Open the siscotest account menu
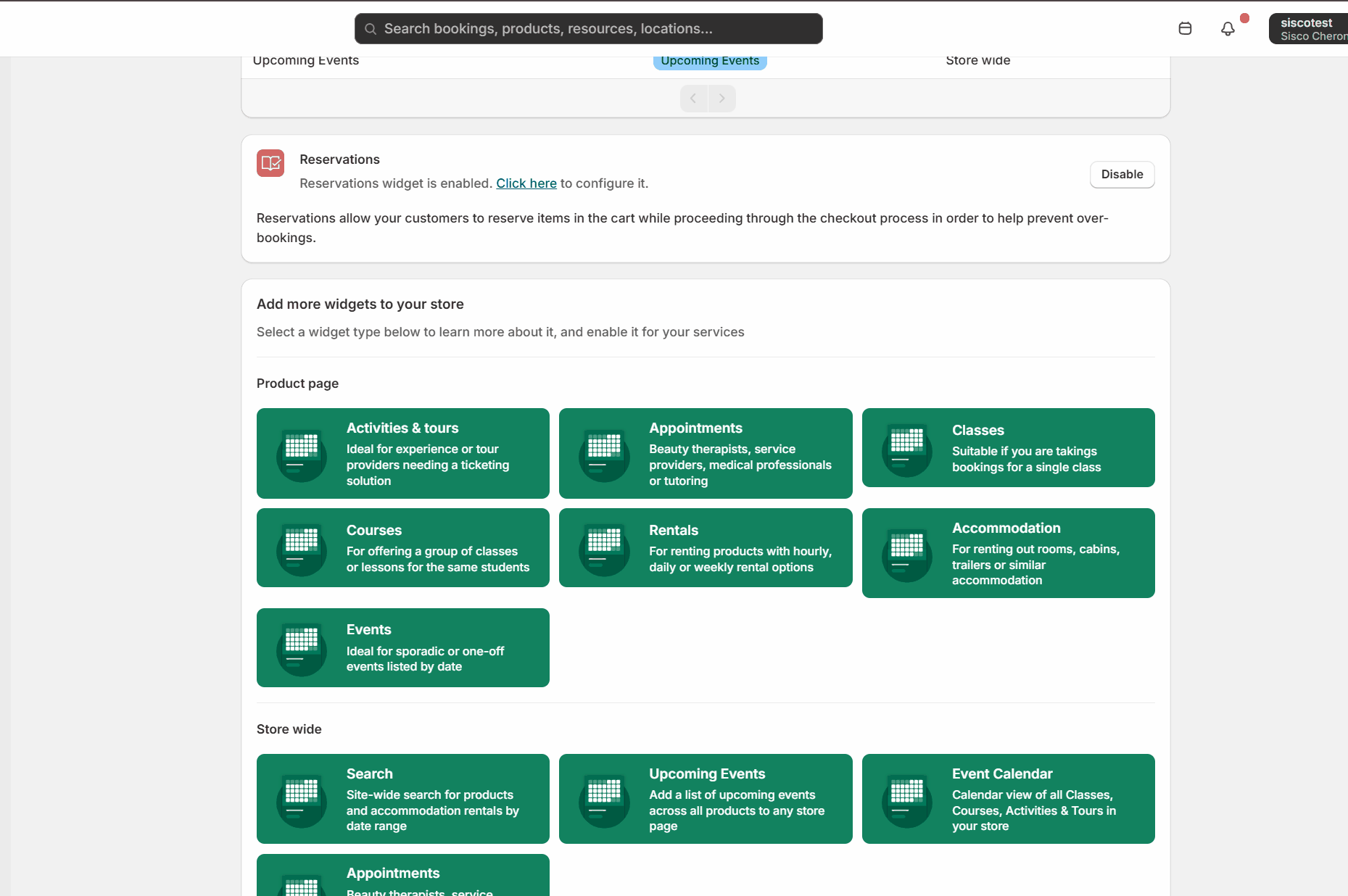 [x=1308, y=29]
